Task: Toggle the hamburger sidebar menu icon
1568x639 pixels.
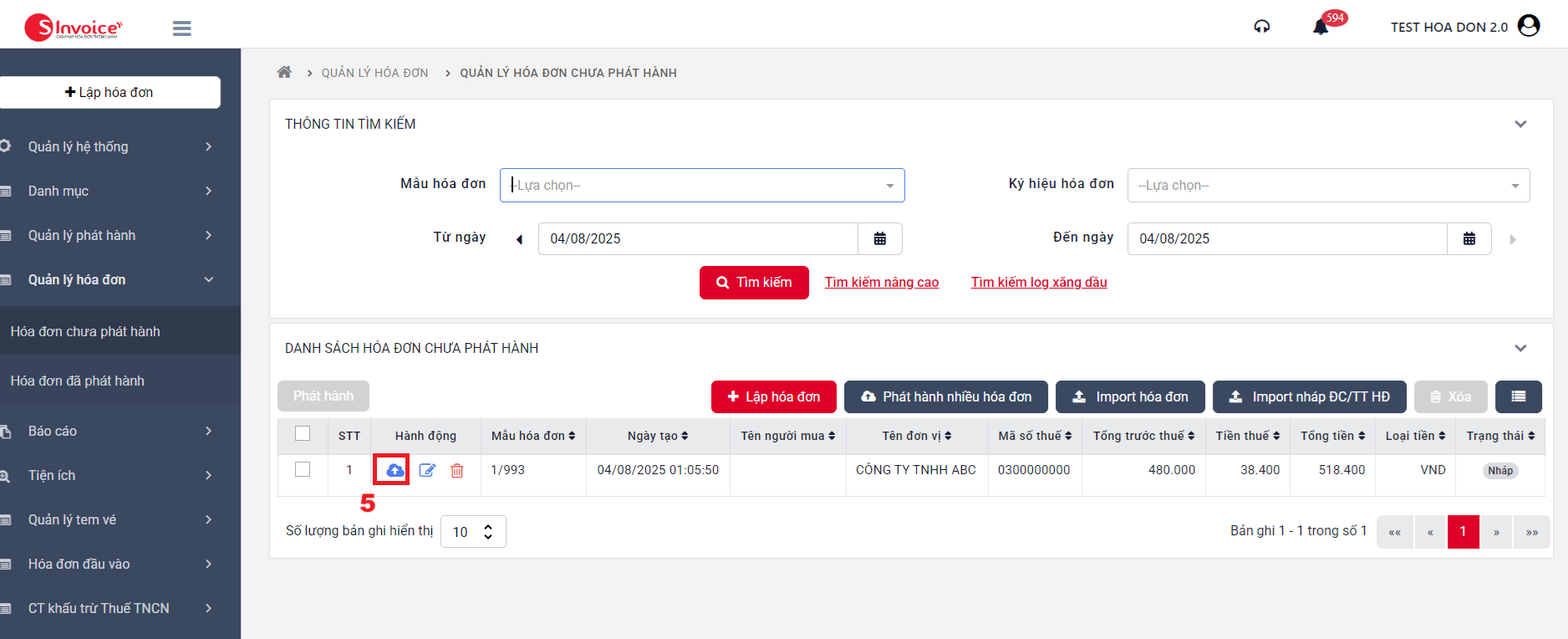Action: pyautogui.click(x=181, y=28)
